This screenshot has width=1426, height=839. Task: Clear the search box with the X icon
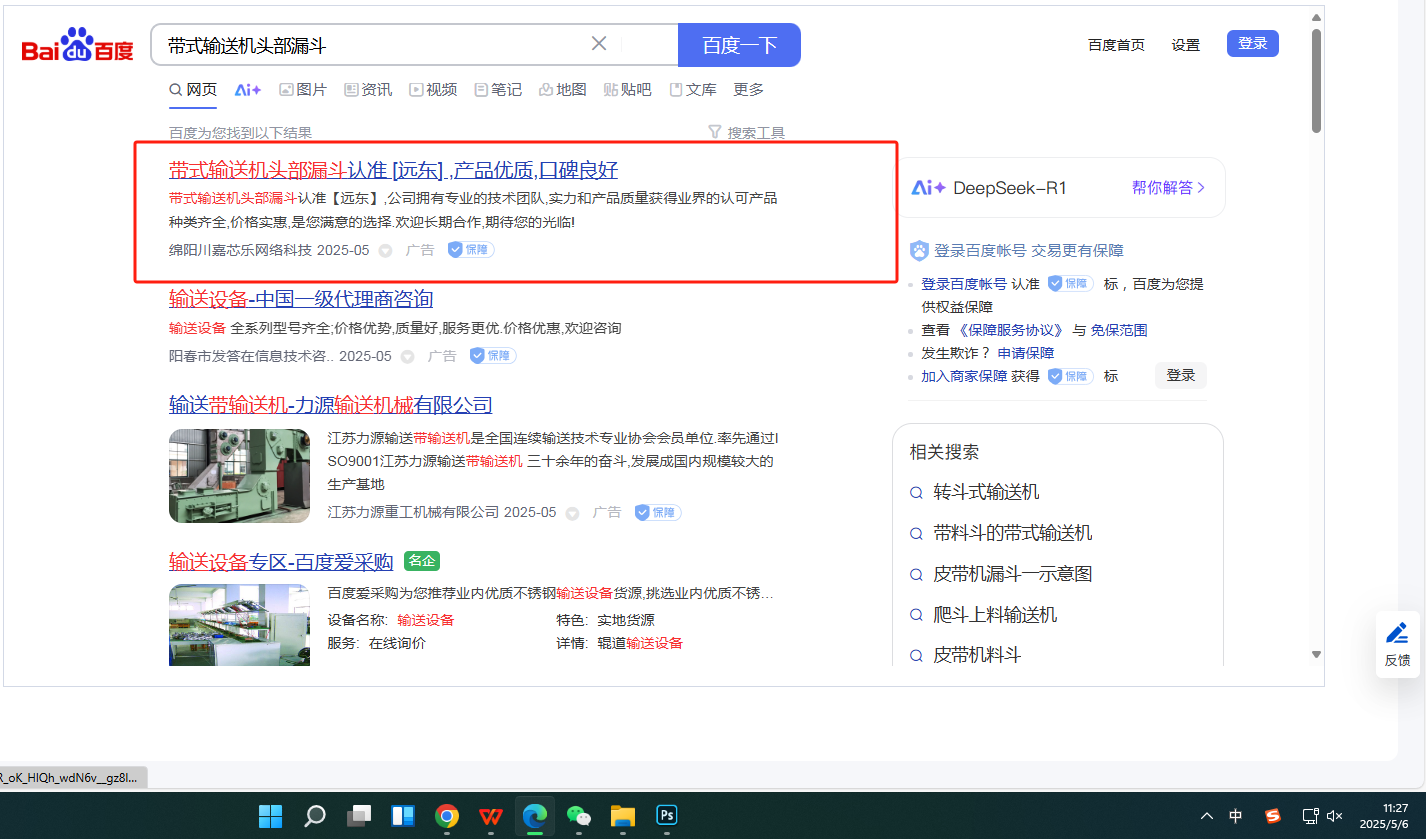click(x=599, y=44)
